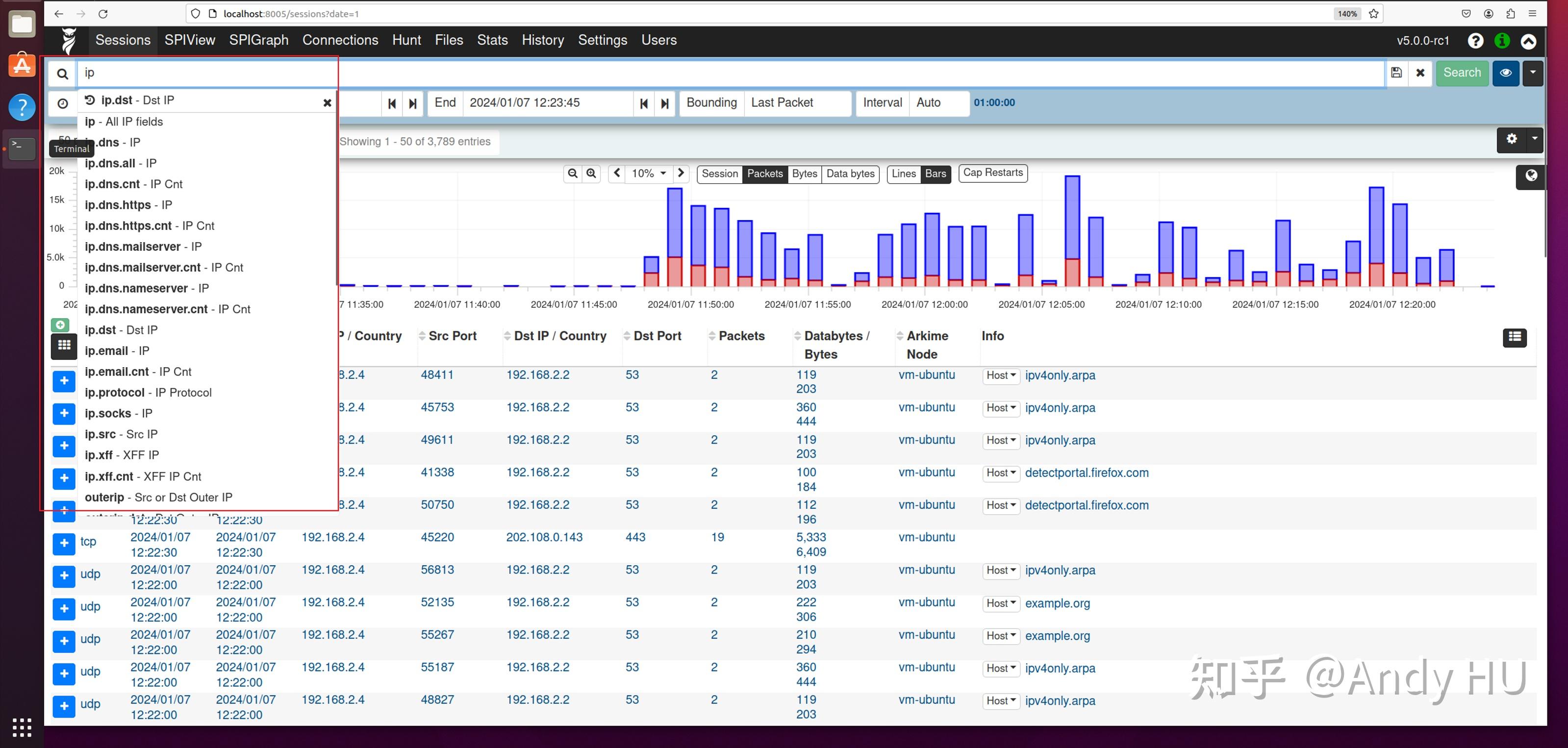Open the 10% pan percentage dropdown
1568x748 pixels.
point(648,174)
